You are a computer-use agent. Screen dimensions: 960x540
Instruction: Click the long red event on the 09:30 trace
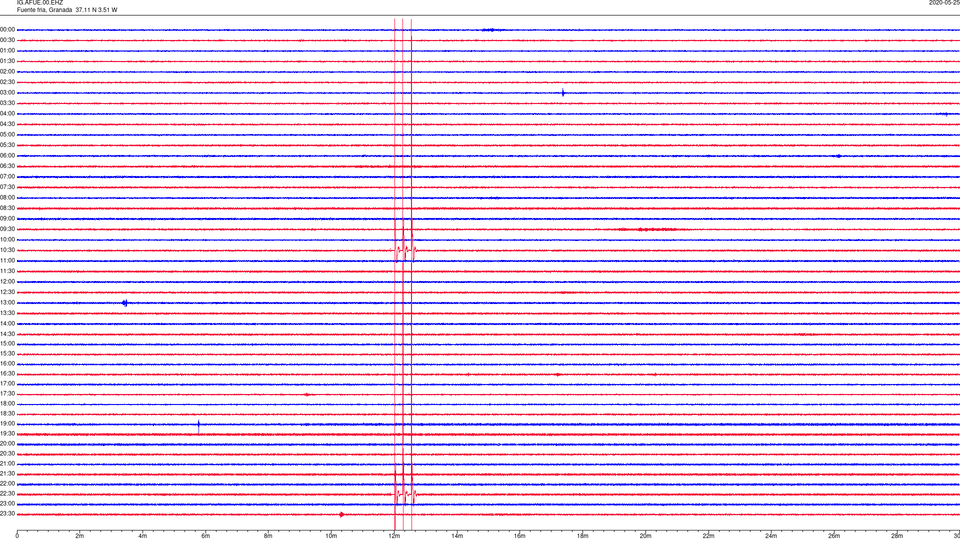coord(648,230)
